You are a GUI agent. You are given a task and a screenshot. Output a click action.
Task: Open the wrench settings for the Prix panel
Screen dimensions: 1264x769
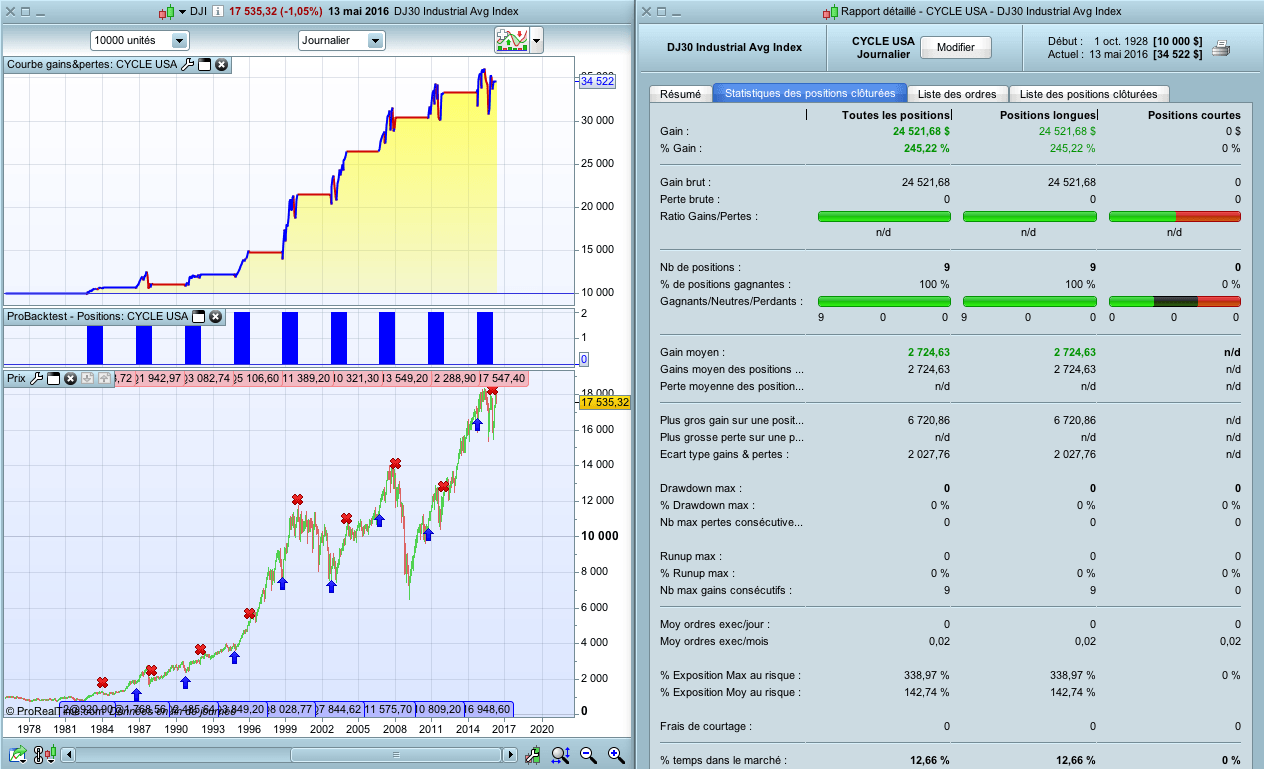pyautogui.click(x=36, y=378)
